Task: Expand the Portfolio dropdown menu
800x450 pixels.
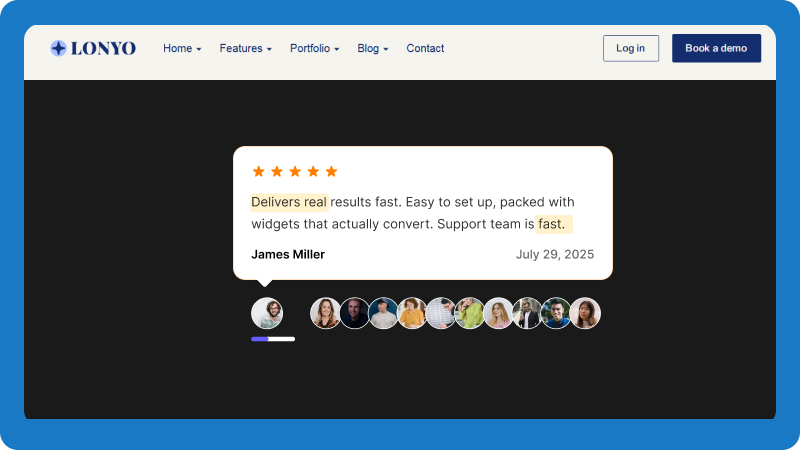Action: click(x=314, y=48)
